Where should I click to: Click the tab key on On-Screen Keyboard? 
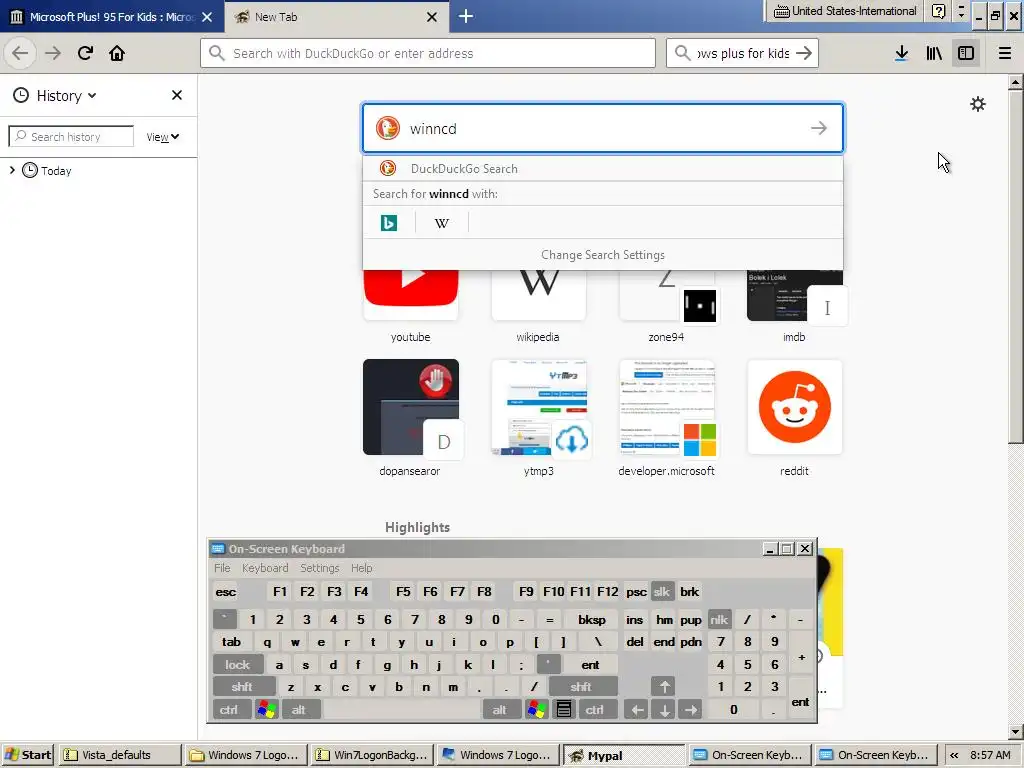[231, 642]
